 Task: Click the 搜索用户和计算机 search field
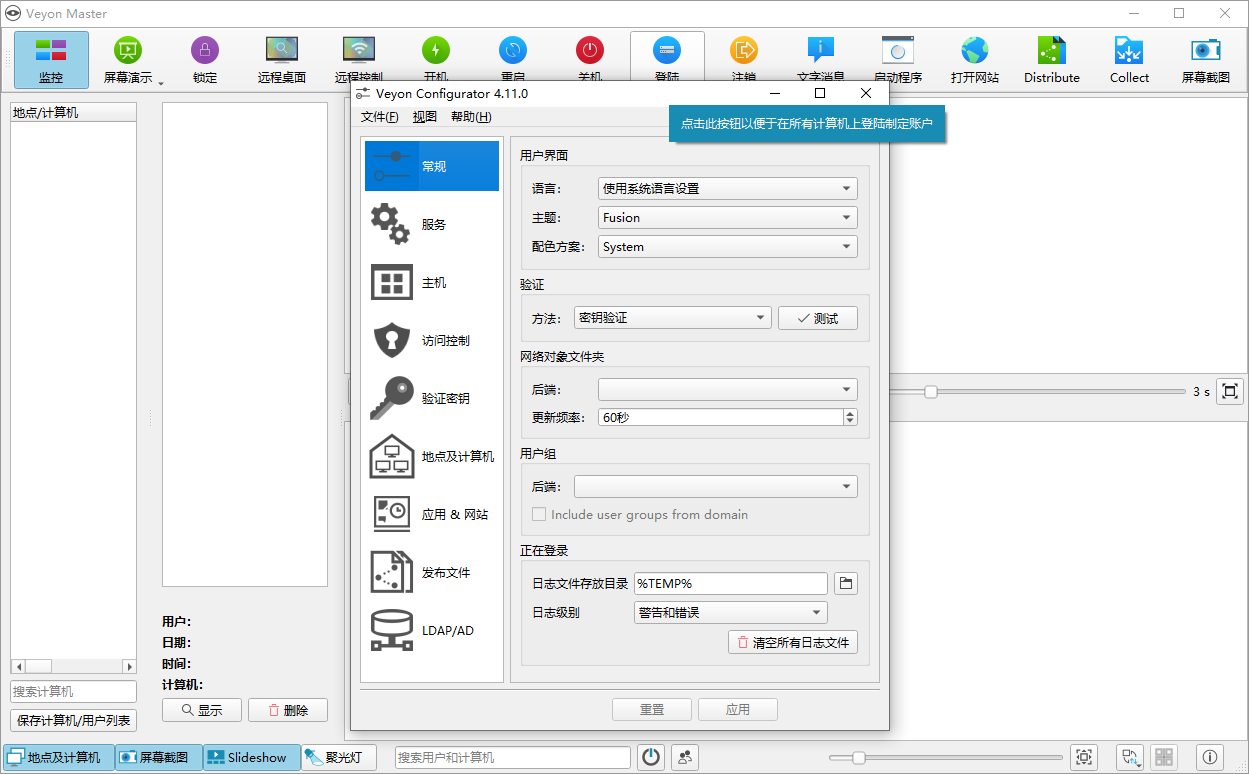coord(513,757)
